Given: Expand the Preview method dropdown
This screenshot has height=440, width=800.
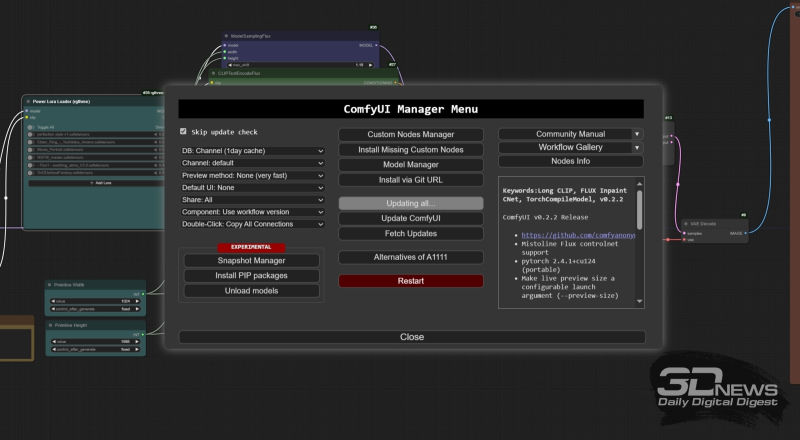Looking at the screenshot, I should 252,175.
